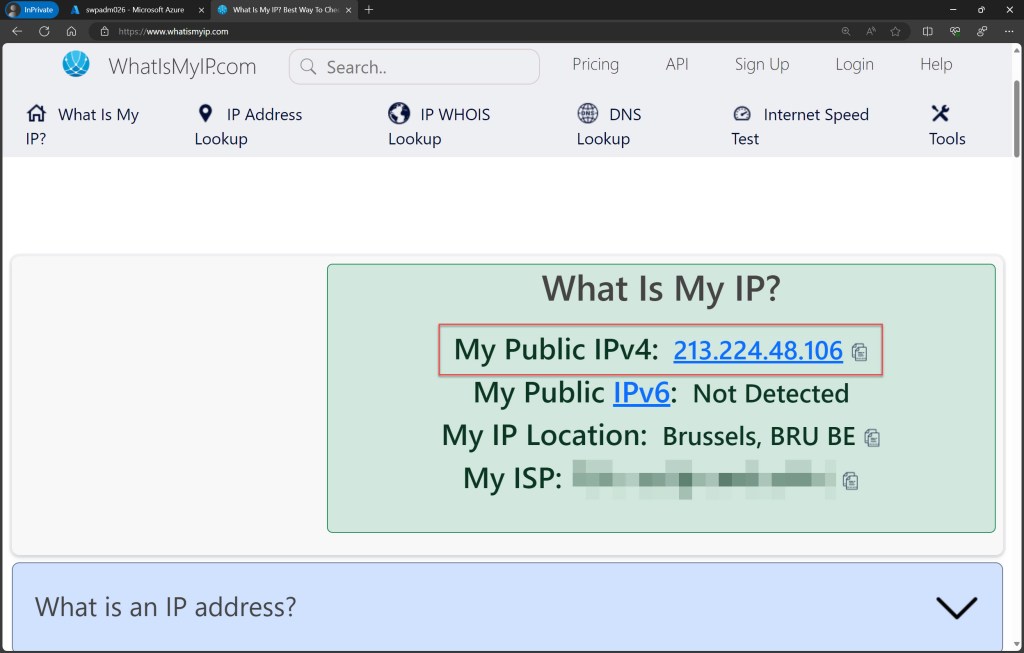This screenshot has height=653, width=1024.
Task: Click the WhatIsMyIP.com globe logo
Action: [x=76, y=65]
